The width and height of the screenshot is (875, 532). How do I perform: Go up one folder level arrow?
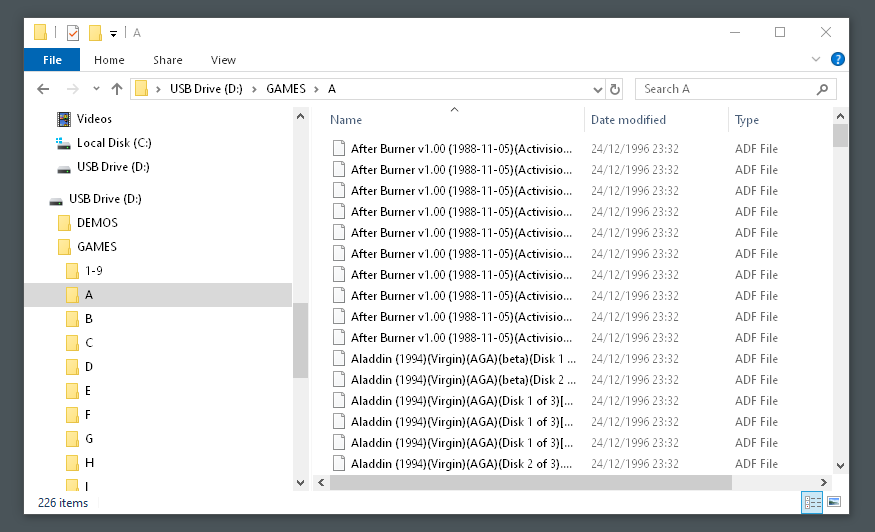(117, 89)
